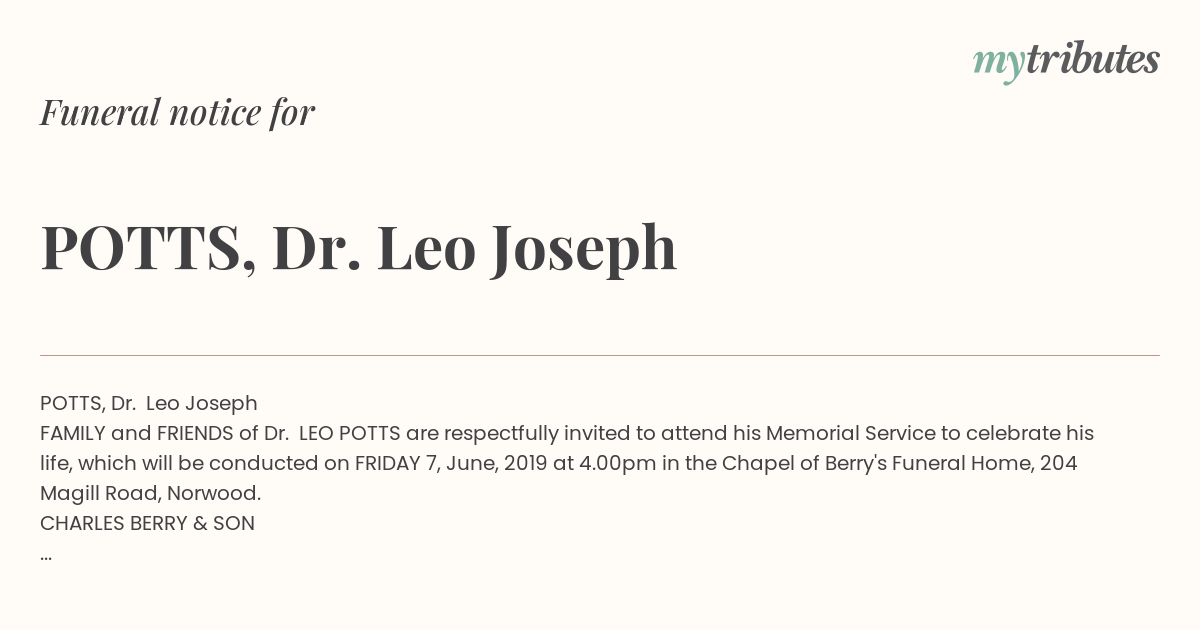Select the "Funeral notice for" subtitle
Image resolution: width=1200 pixels, height=630 pixels.
coord(178,112)
